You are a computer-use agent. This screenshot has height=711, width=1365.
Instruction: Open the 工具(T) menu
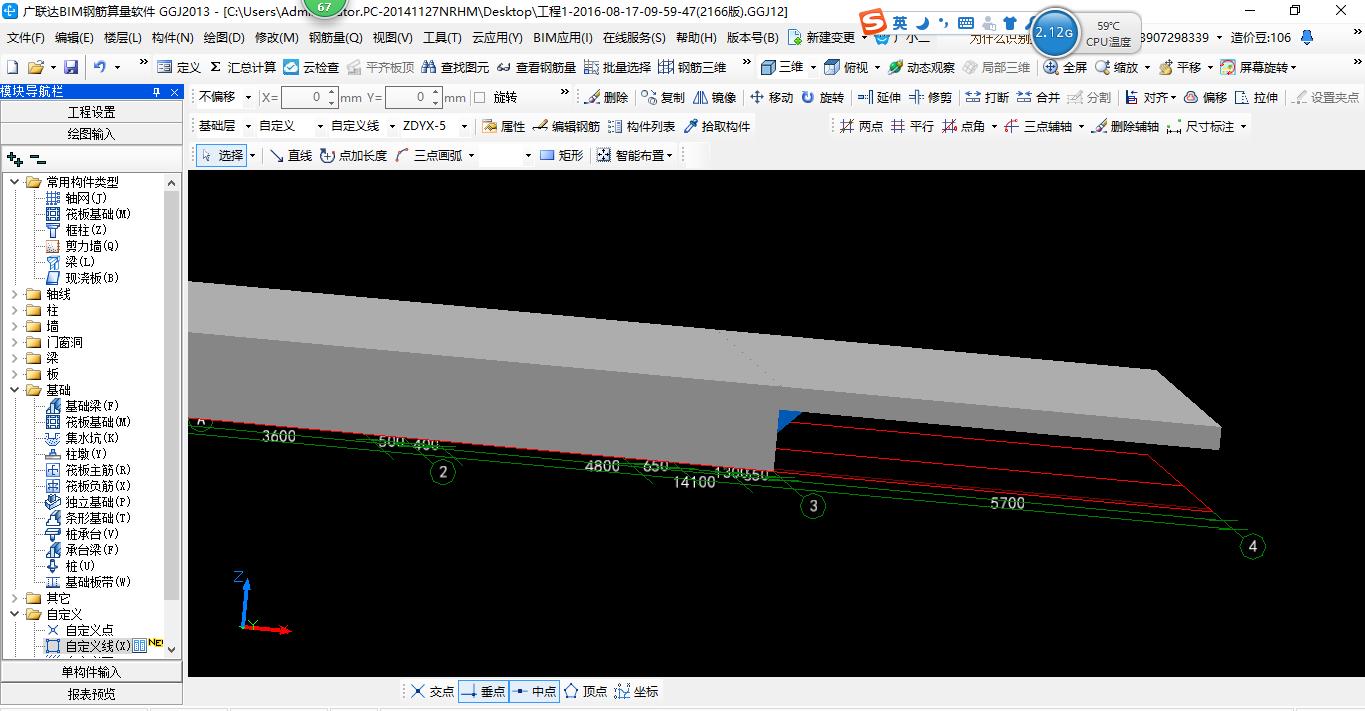pyautogui.click(x=442, y=37)
